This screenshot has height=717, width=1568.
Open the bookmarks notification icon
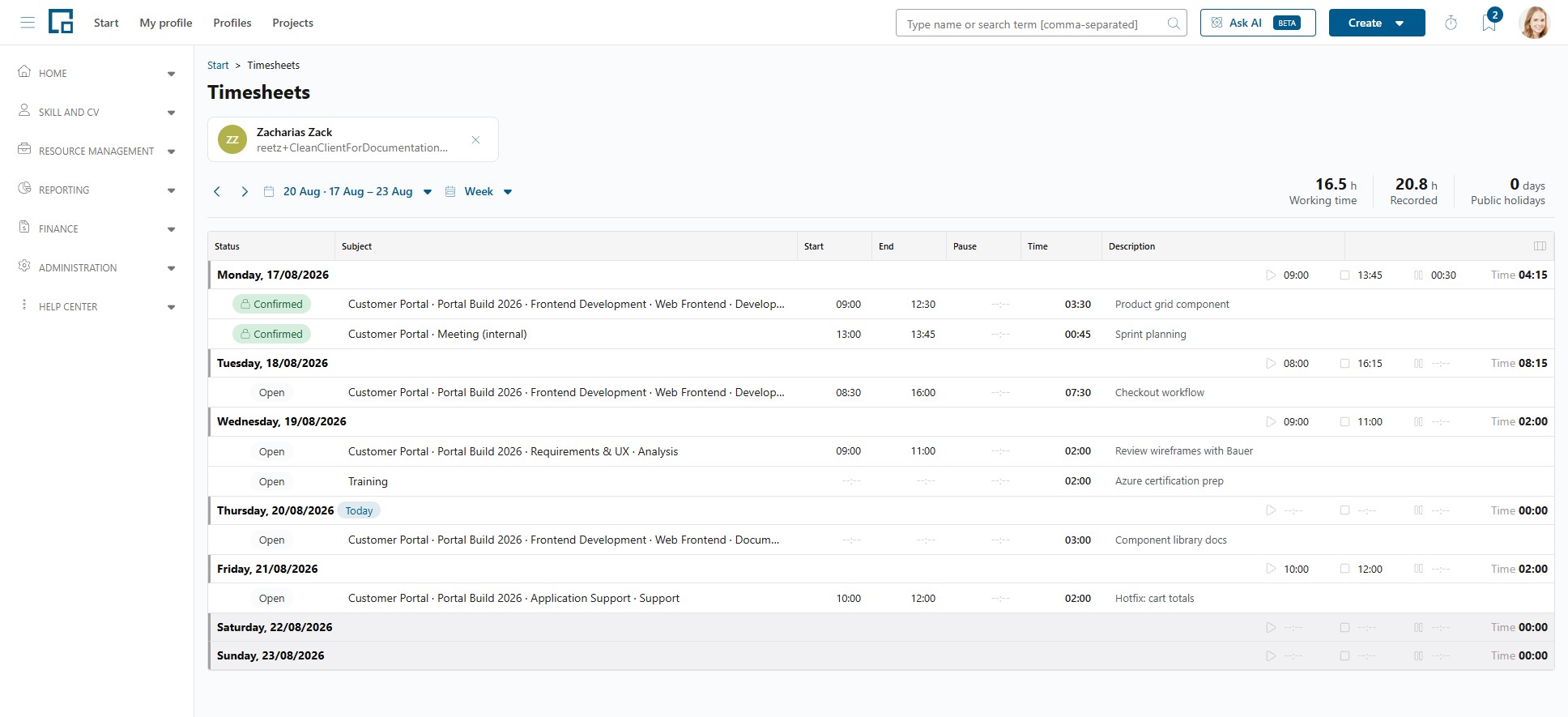1489,23
